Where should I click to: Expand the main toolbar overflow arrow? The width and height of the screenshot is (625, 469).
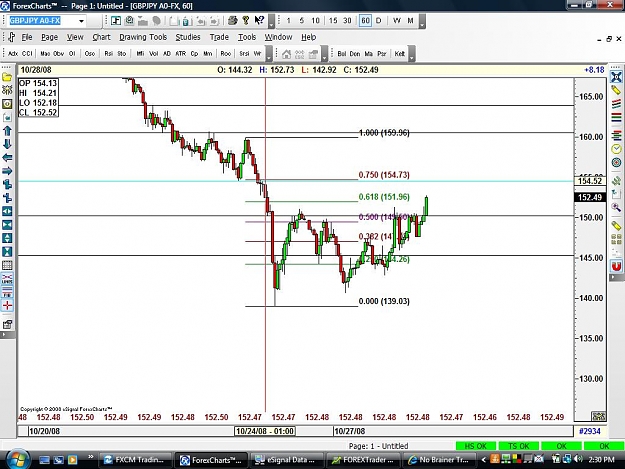[271, 22]
